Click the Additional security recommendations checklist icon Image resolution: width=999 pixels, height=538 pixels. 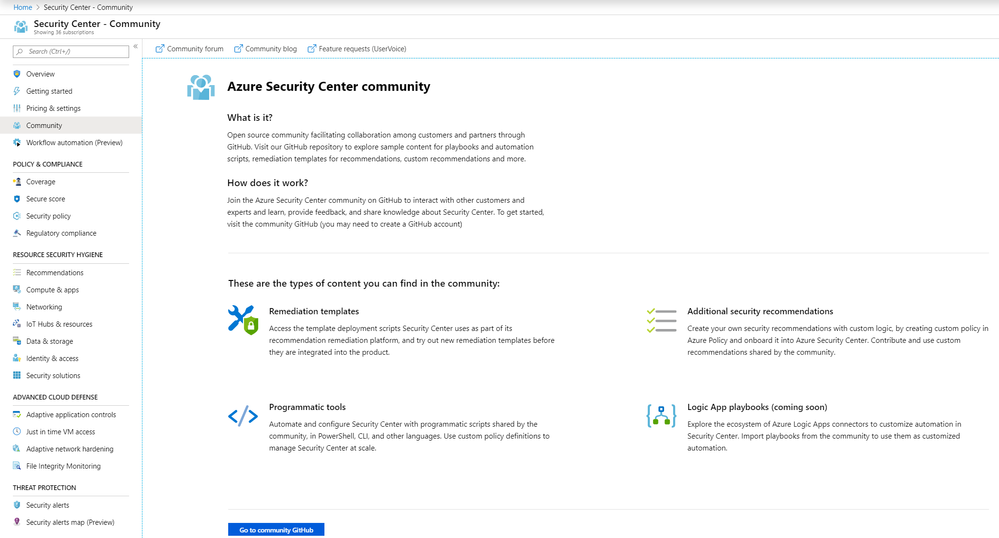click(661, 321)
